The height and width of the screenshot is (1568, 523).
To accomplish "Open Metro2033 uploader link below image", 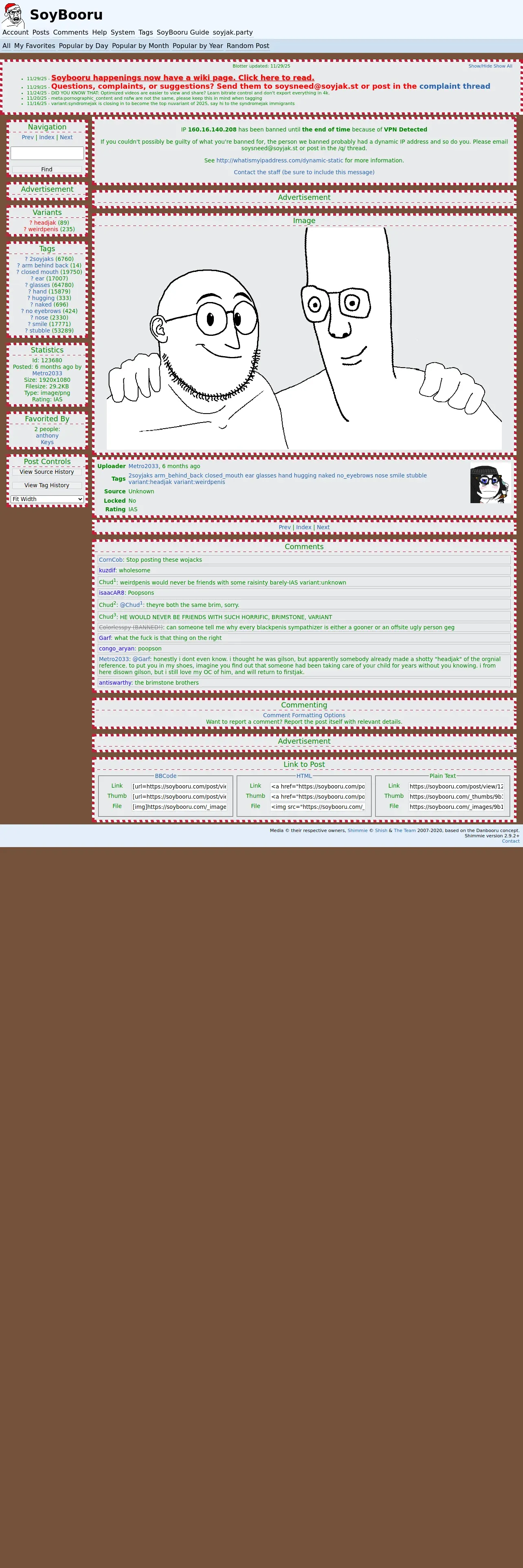I will click(143, 466).
